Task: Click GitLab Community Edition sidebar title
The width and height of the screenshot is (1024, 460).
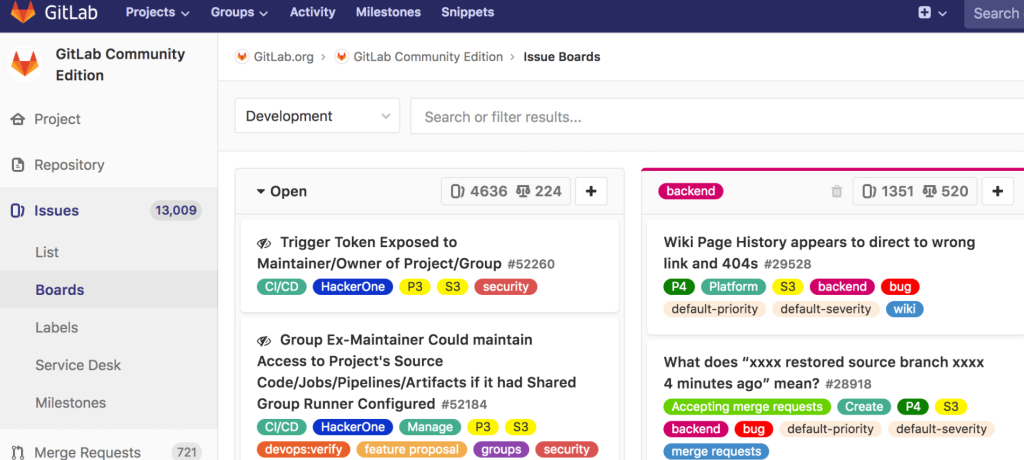Action: point(121,65)
